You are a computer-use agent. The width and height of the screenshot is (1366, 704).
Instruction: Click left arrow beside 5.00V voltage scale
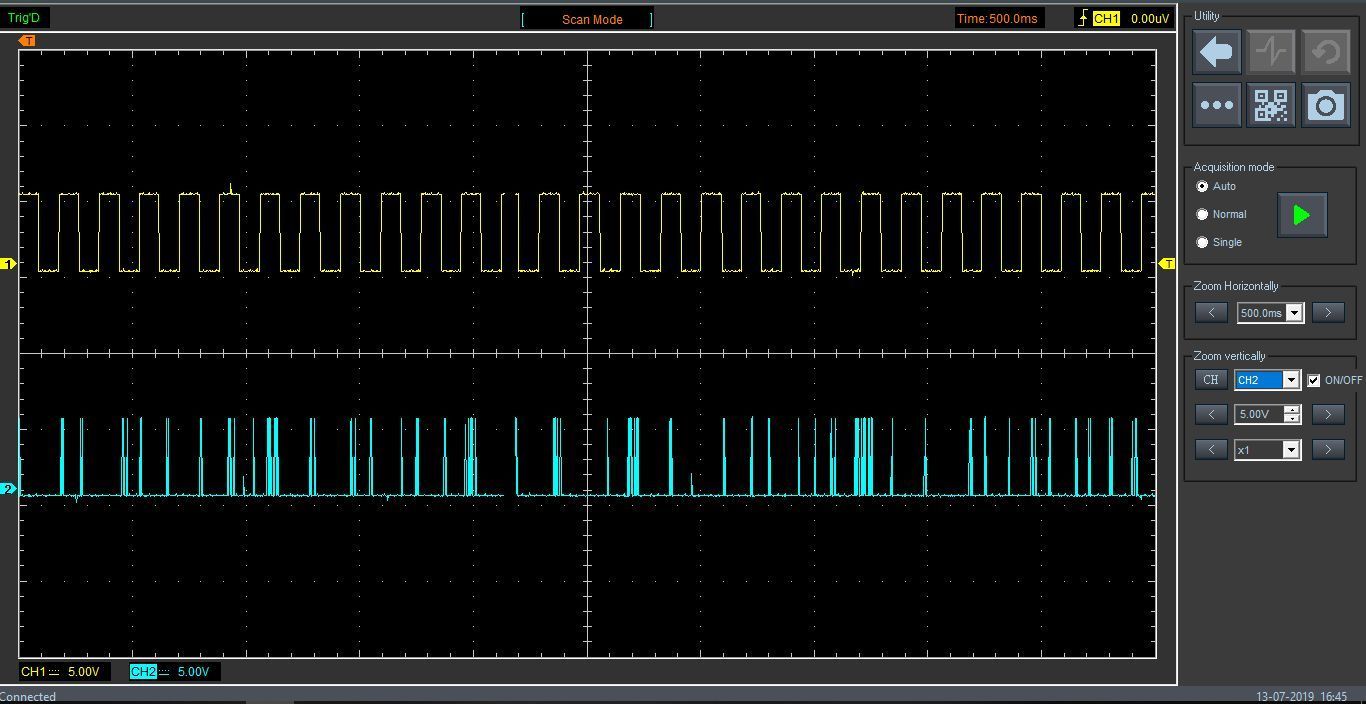tap(1211, 414)
